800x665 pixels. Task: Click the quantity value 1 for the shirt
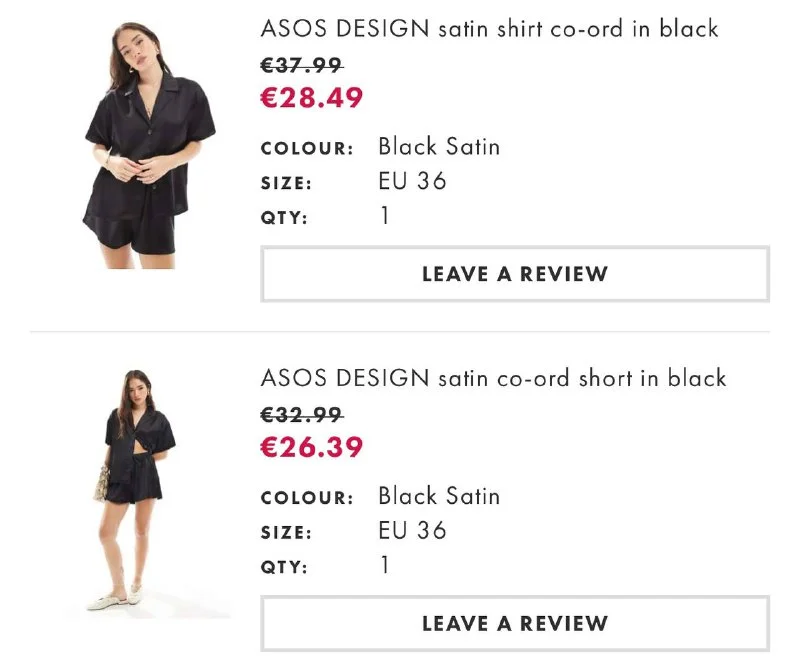[x=385, y=216]
